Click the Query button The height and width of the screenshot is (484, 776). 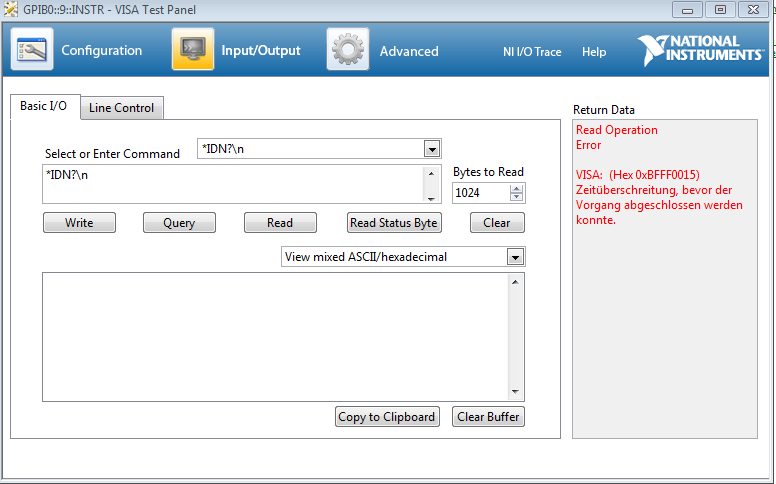pos(179,223)
